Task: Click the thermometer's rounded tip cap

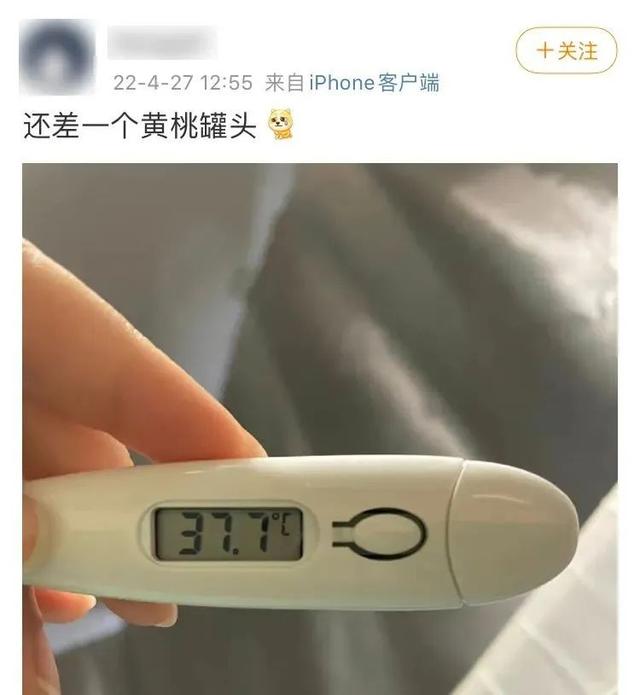Action: (x=514, y=533)
